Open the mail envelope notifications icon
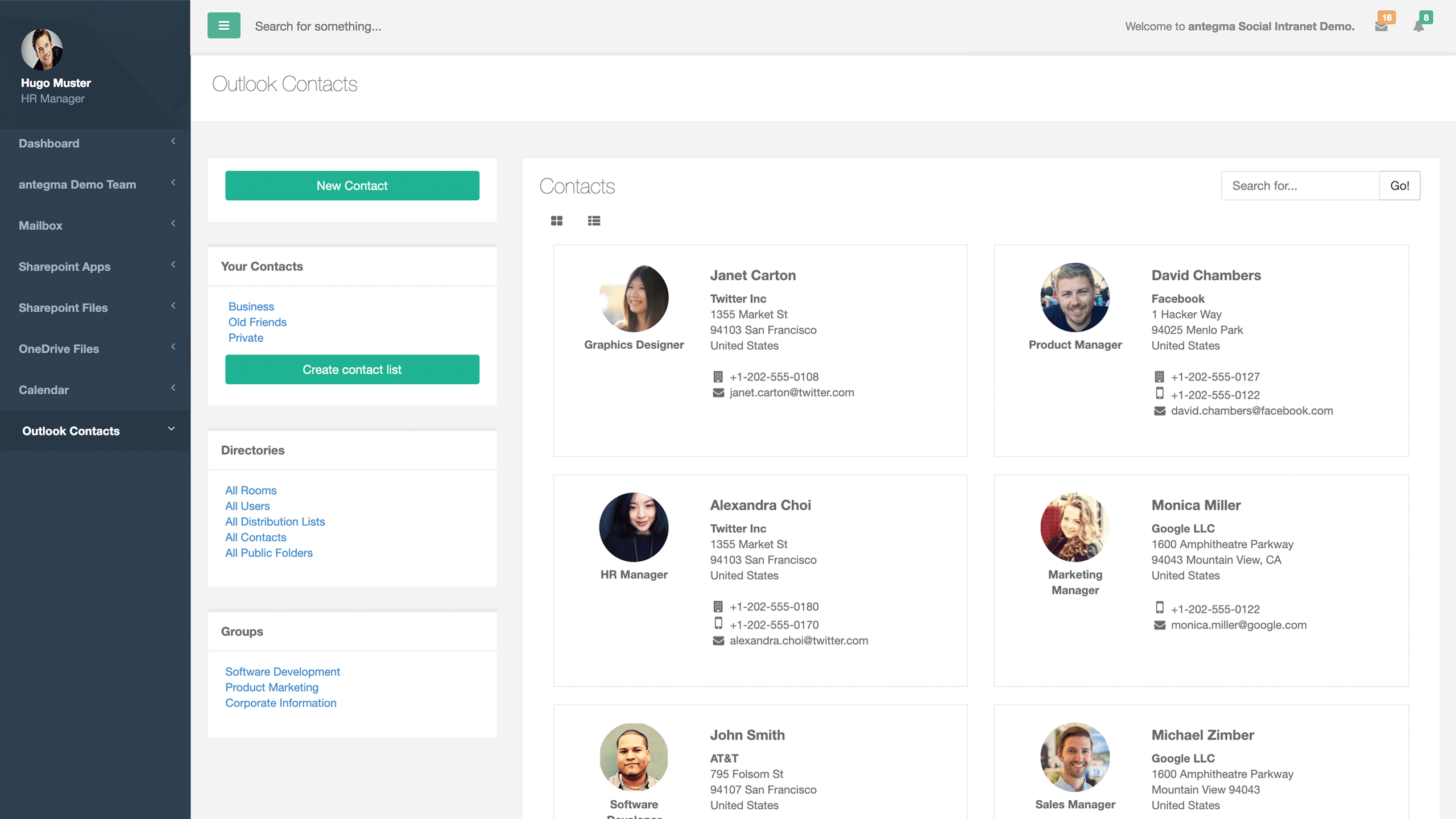Screen dimensions: 1456x819 click(1381, 27)
